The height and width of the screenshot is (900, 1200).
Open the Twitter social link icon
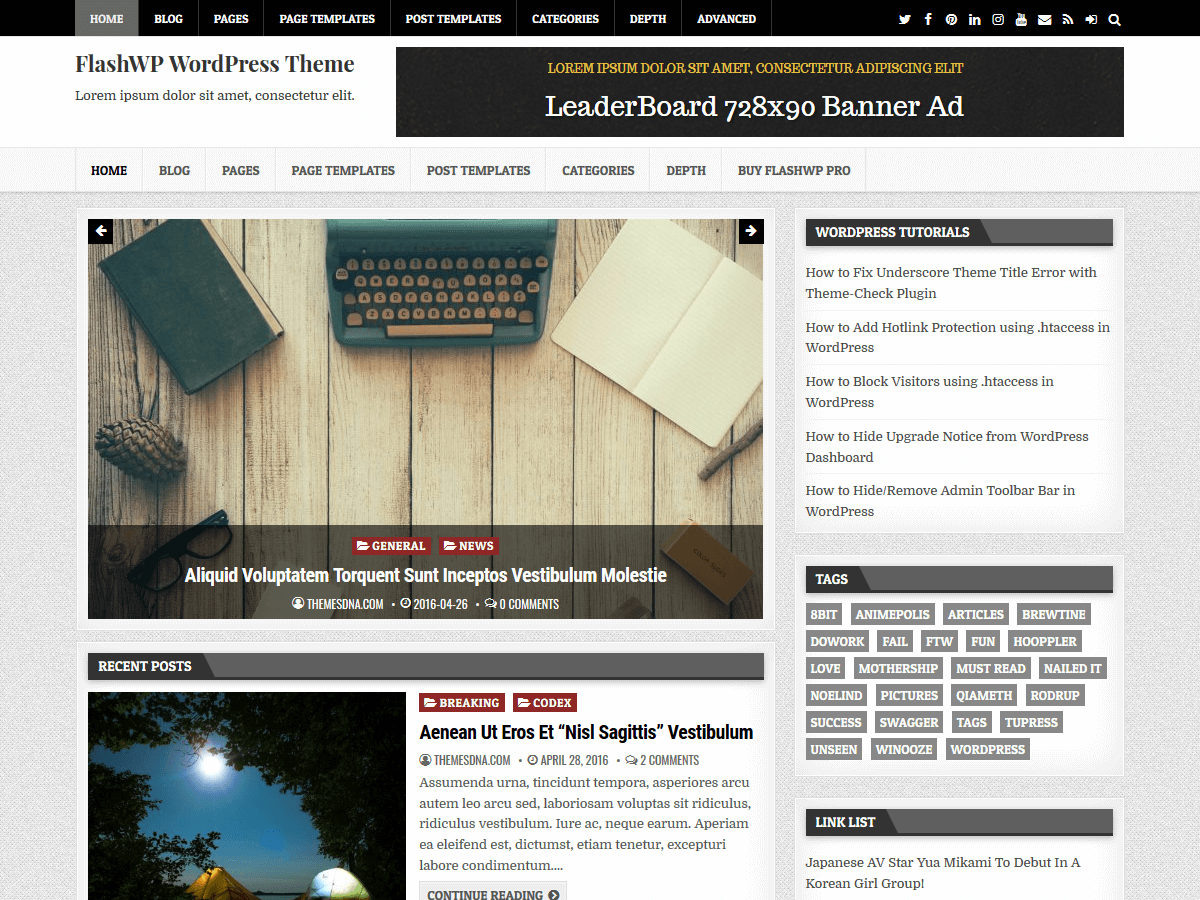click(905, 19)
